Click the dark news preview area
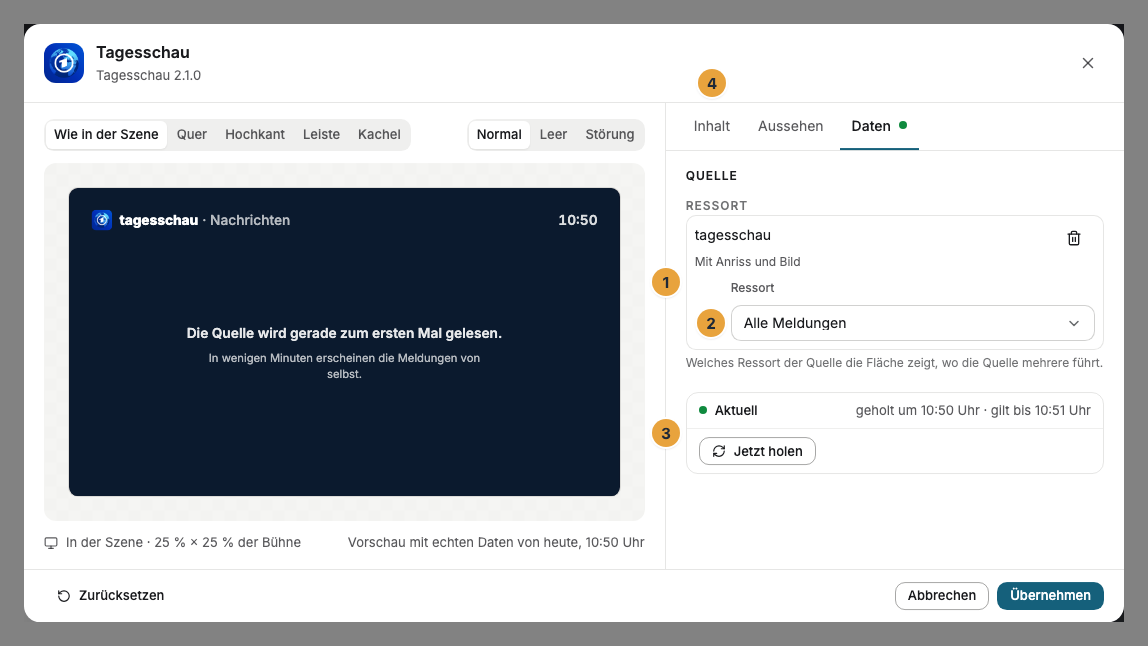 click(344, 342)
